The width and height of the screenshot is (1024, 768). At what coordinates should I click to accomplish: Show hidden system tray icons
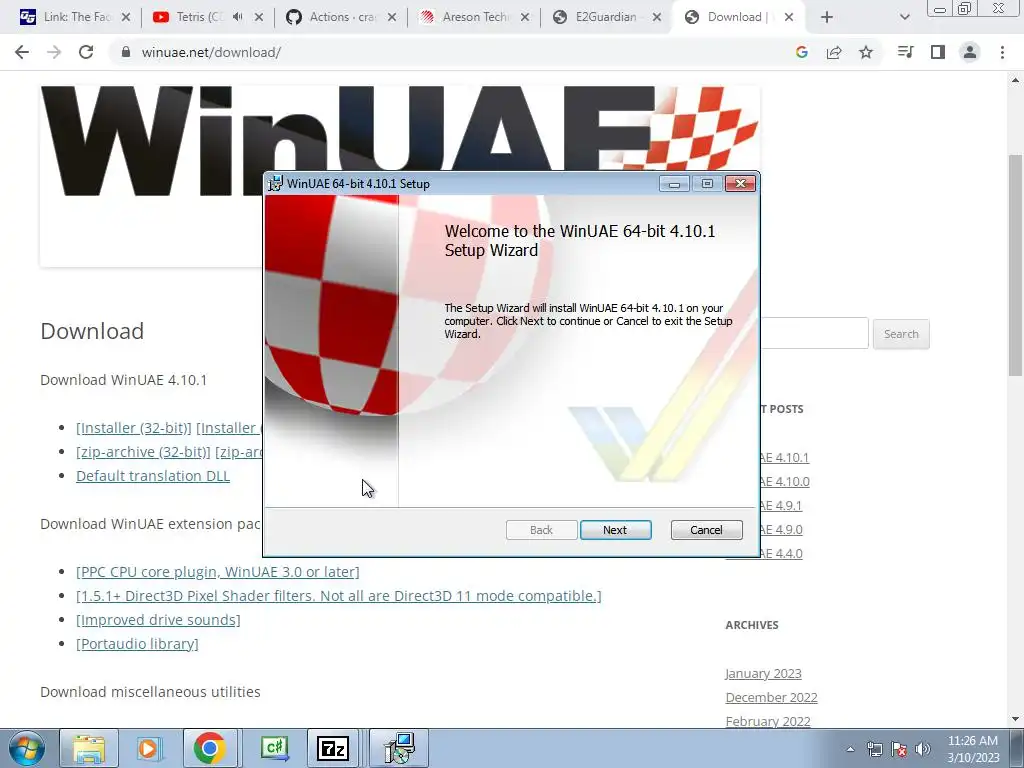click(x=850, y=749)
